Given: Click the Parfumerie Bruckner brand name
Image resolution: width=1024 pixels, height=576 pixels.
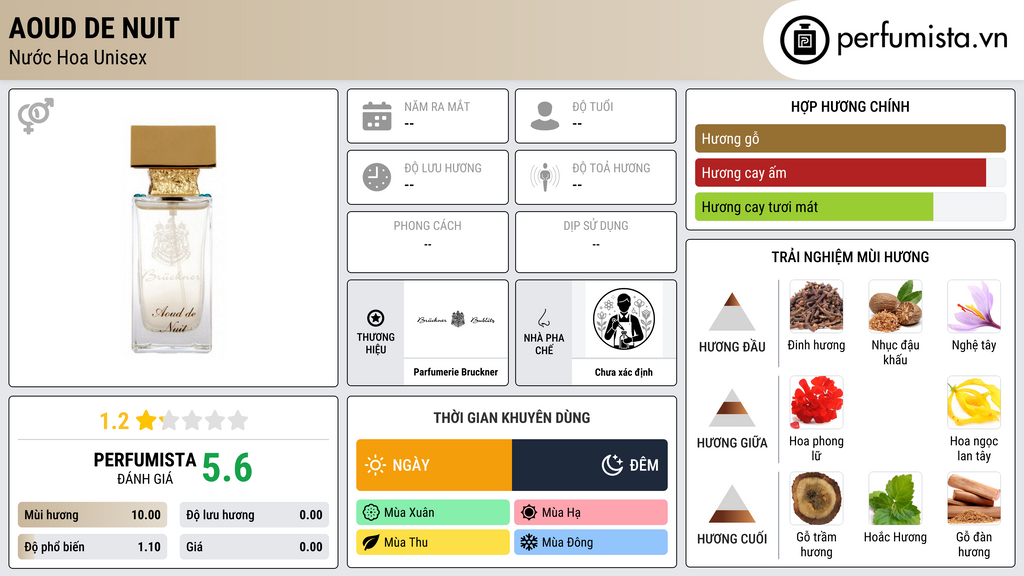Looking at the screenshot, I should coord(456,372).
